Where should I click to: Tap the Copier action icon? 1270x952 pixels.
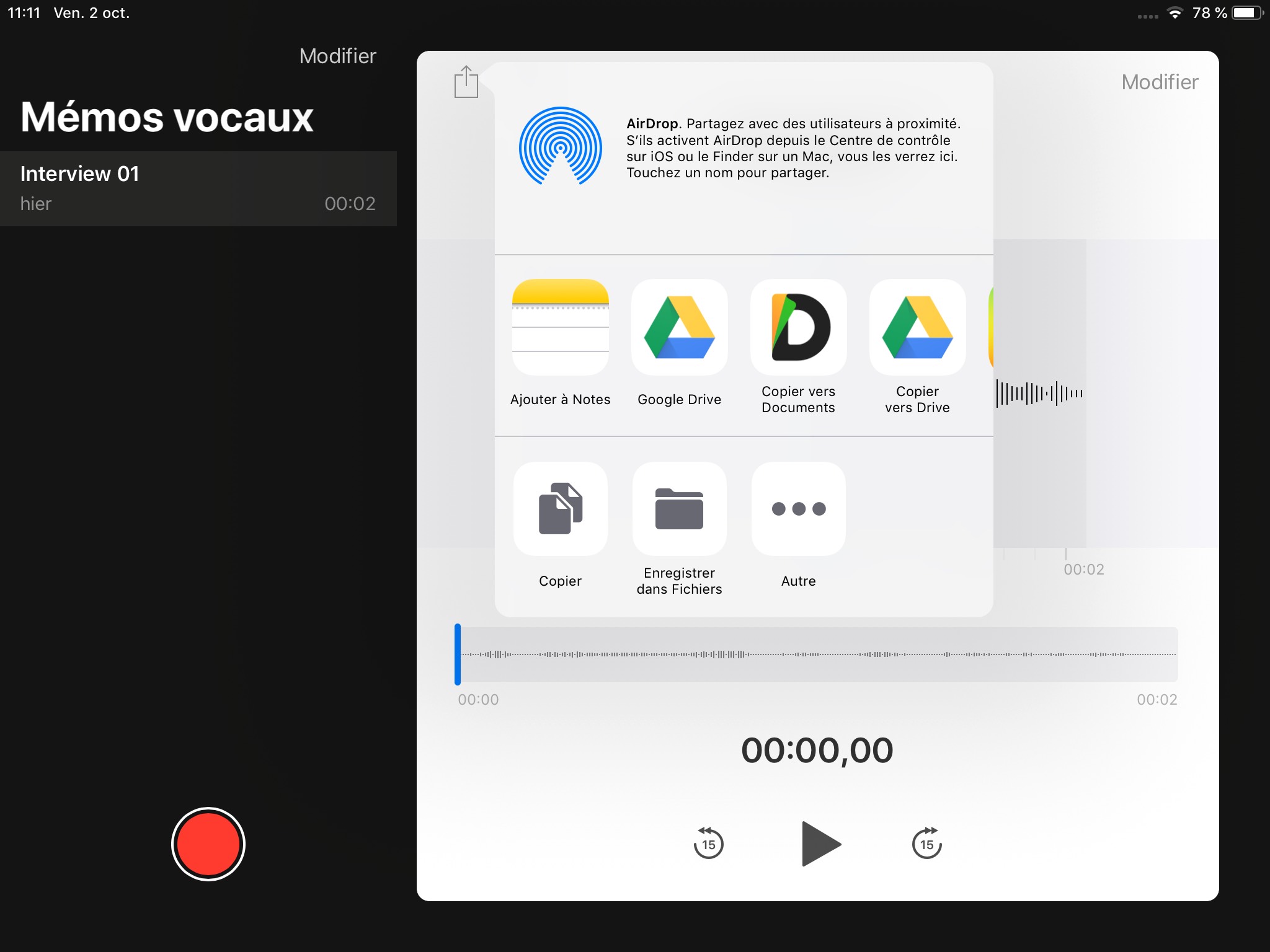[x=560, y=509]
